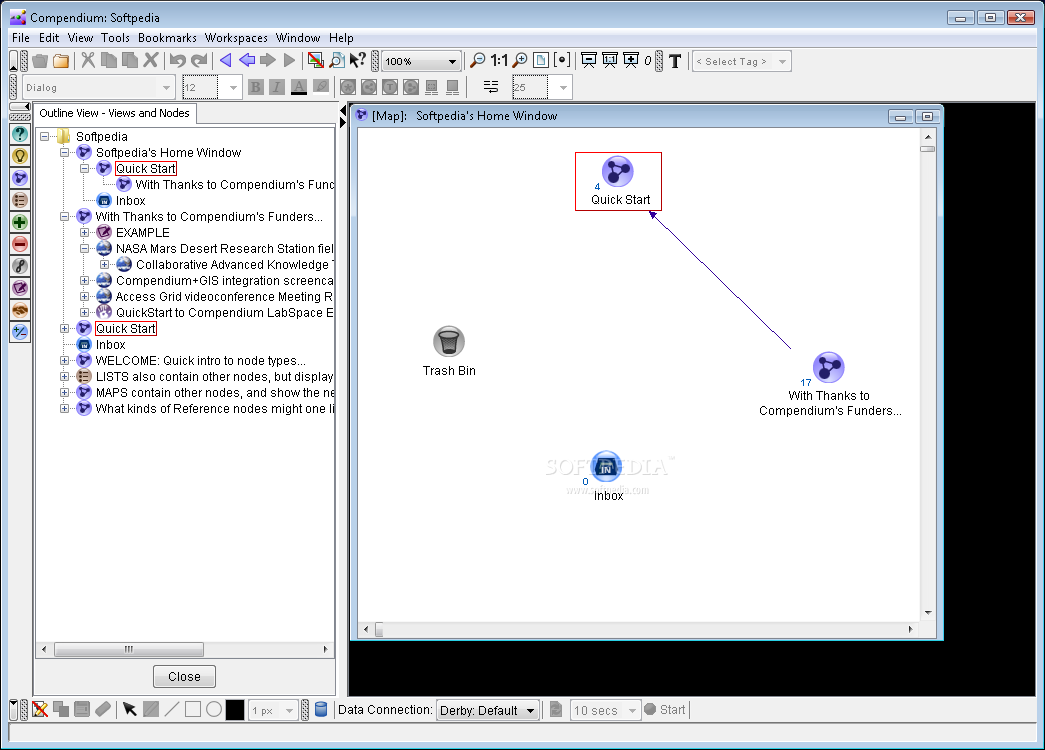Select the arrow pointer scribble tool
The image size is (1045, 750).
coord(130,709)
